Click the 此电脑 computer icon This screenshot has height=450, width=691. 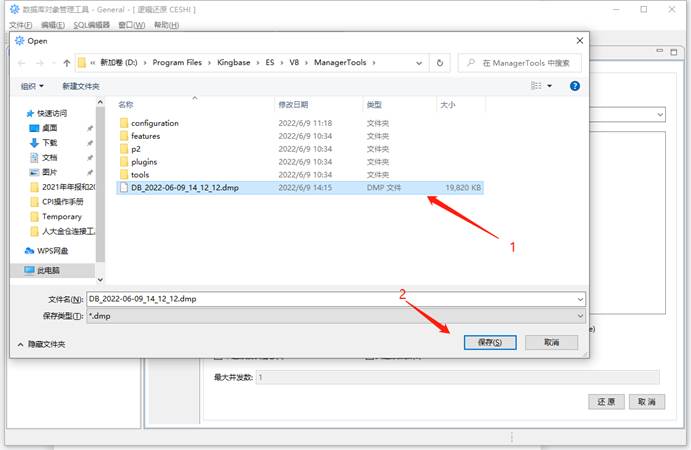(x=30, y=270)
